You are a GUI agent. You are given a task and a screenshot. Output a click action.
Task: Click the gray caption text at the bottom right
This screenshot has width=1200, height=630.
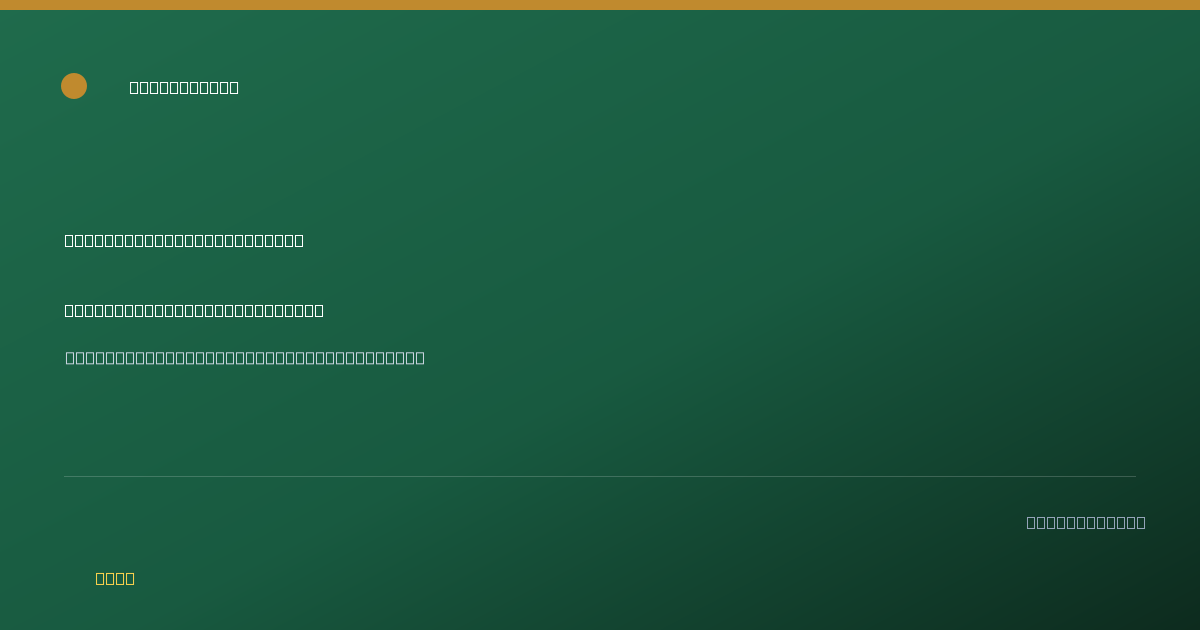click(1086, 522)
